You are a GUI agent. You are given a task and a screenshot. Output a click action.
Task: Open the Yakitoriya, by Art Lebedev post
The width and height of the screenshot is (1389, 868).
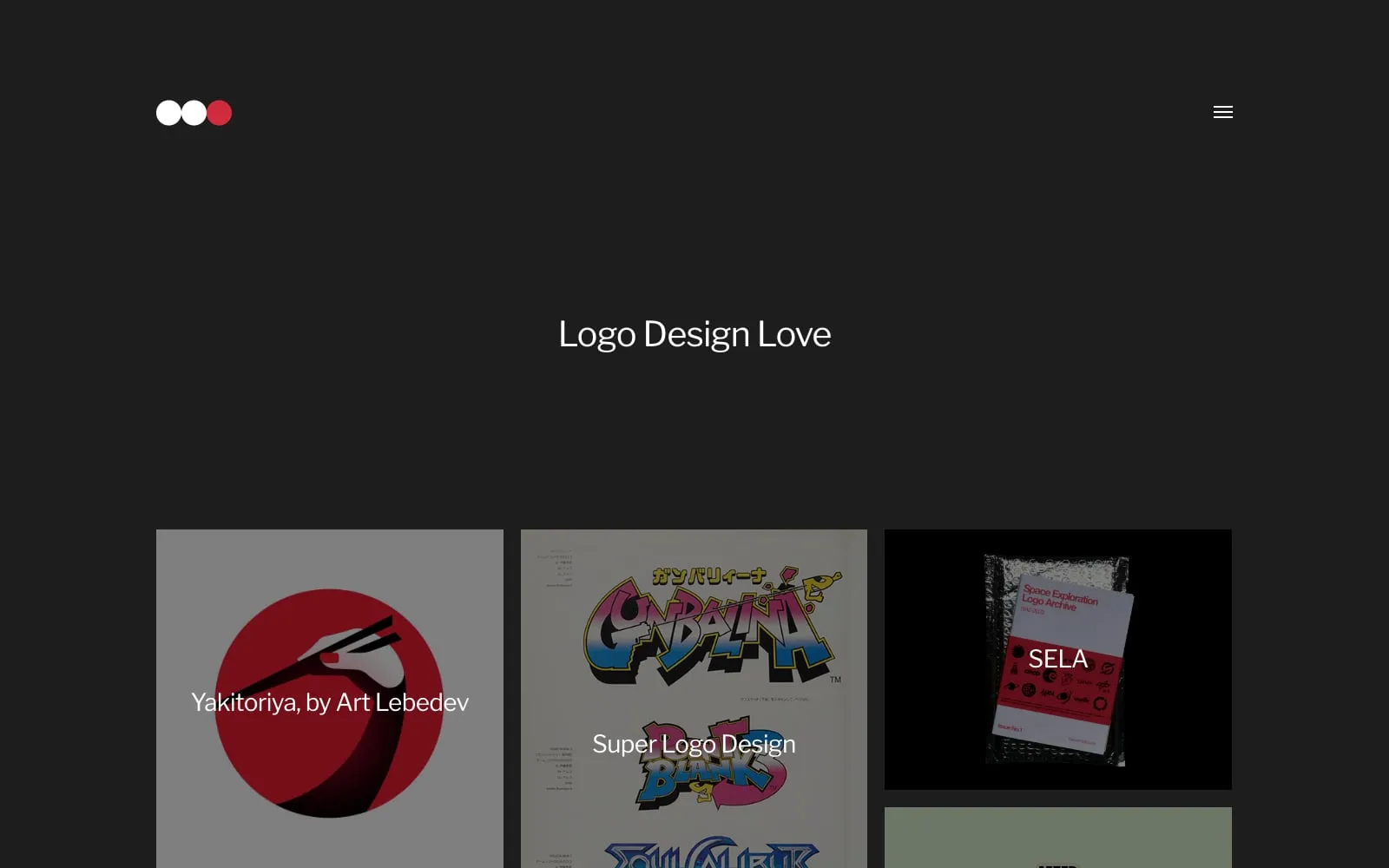coord(330,699)
